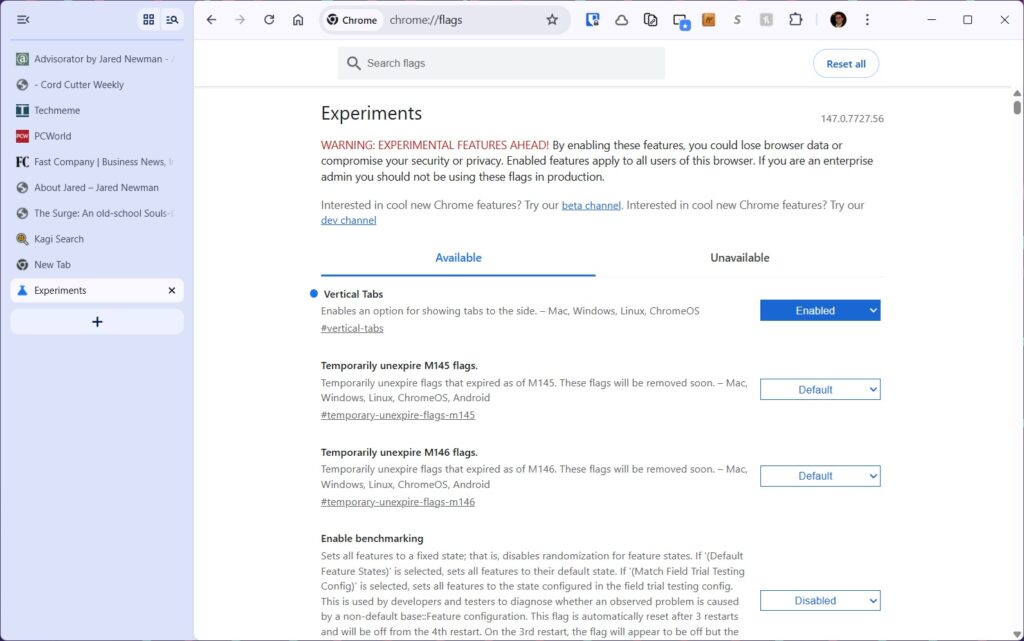The width and height of the screenshot is (1024, 641).
Task: Open the Chrome three-dot menu
Action: click(x=867, y=20)
